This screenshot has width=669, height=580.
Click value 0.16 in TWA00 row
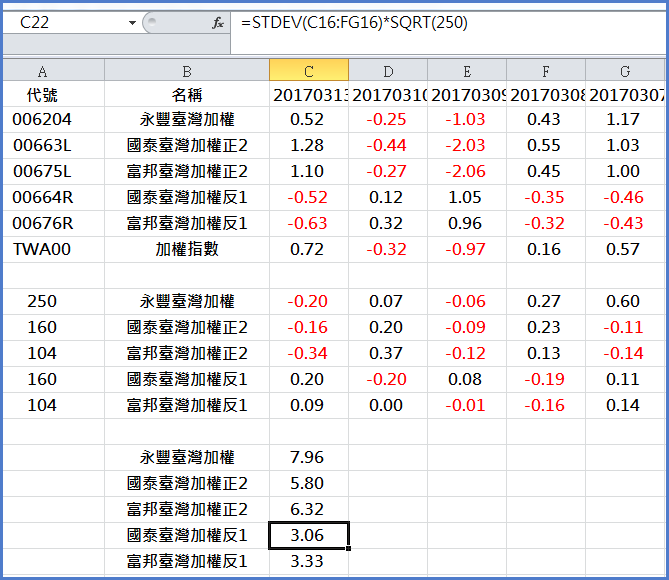tap(546, 250)
